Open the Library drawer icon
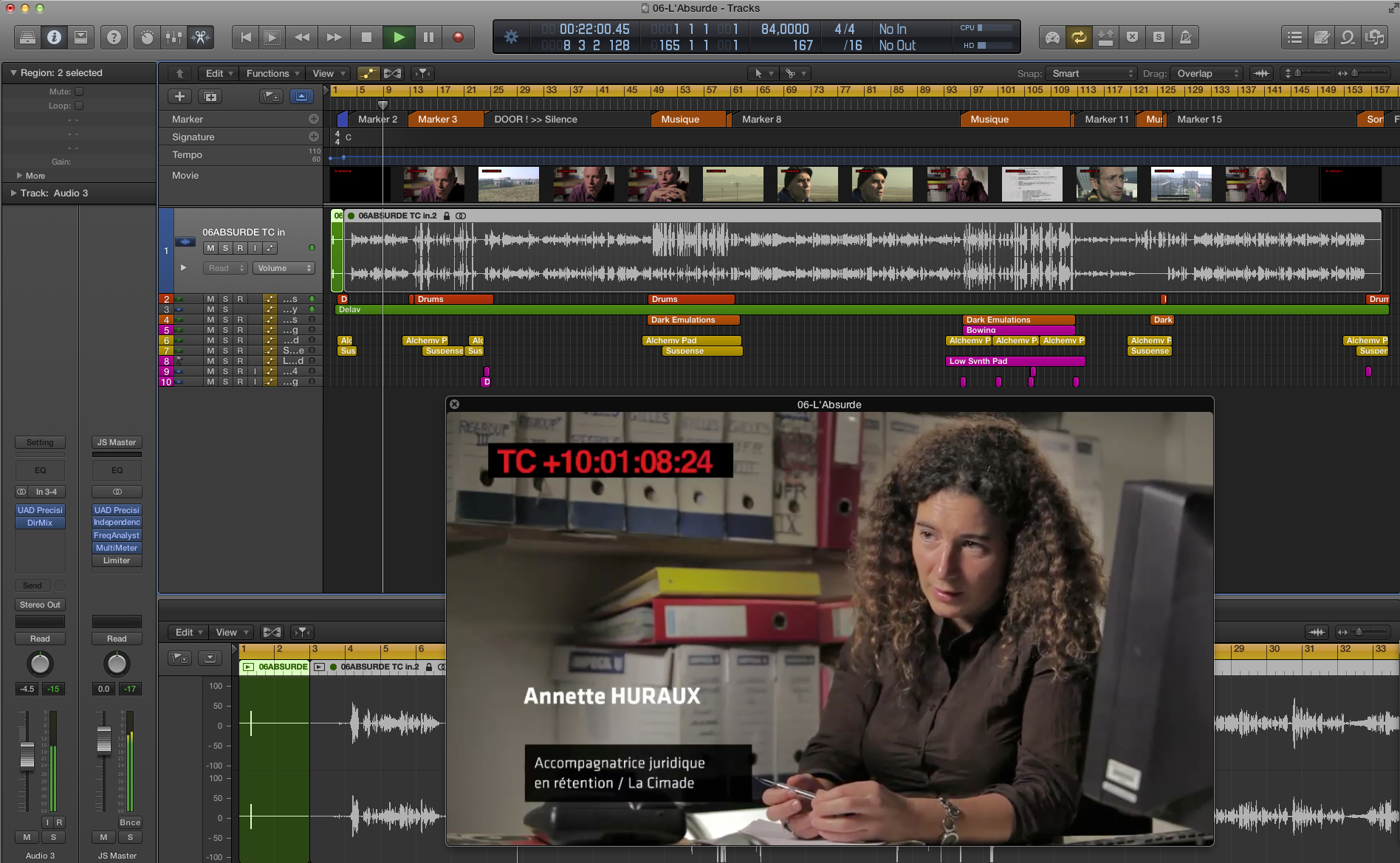 click(28, 37)
